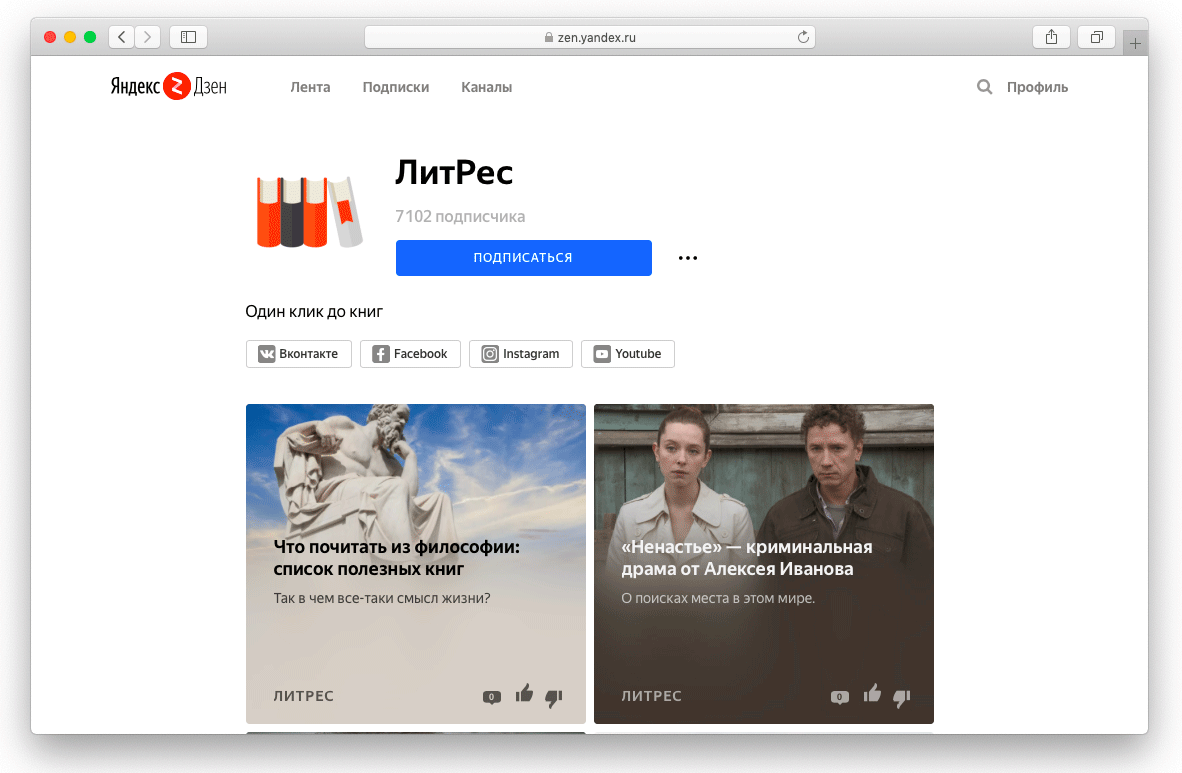Minimize the Safari window

tap(70, 37)
